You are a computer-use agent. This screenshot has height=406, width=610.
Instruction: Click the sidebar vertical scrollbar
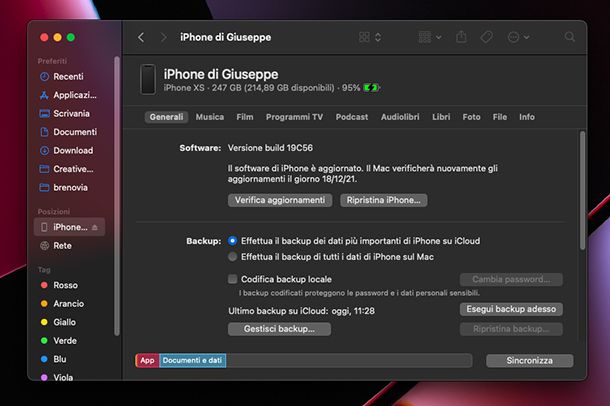coord(117,196)
